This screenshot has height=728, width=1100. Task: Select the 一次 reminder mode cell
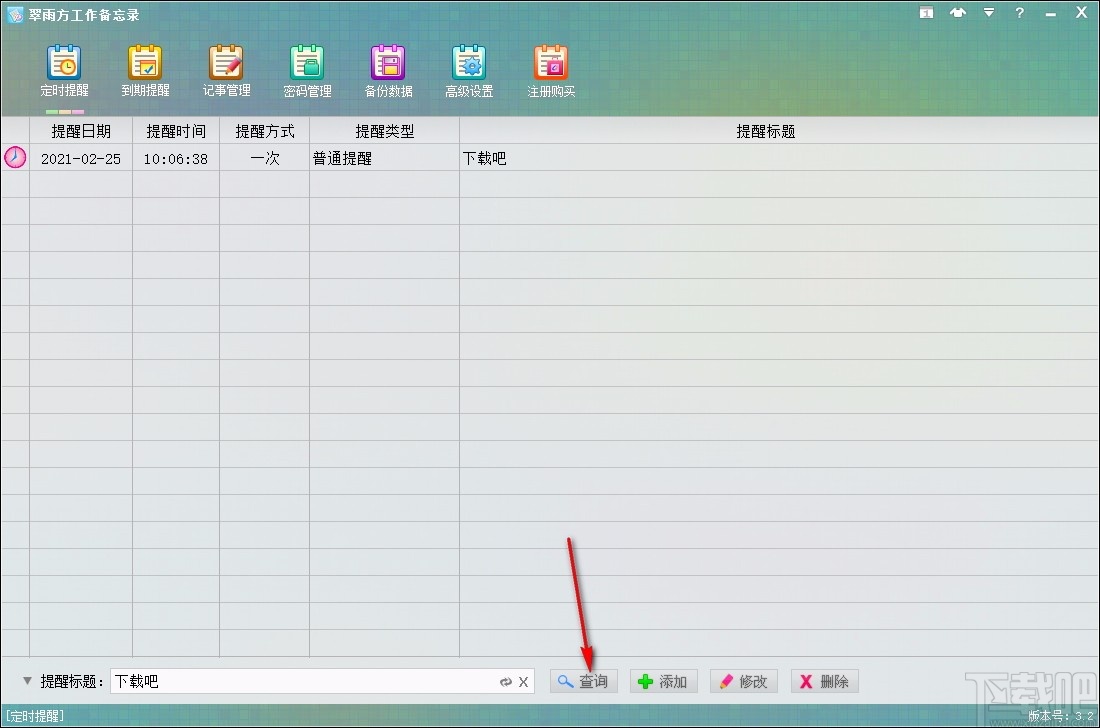click(x=264, y=159)
